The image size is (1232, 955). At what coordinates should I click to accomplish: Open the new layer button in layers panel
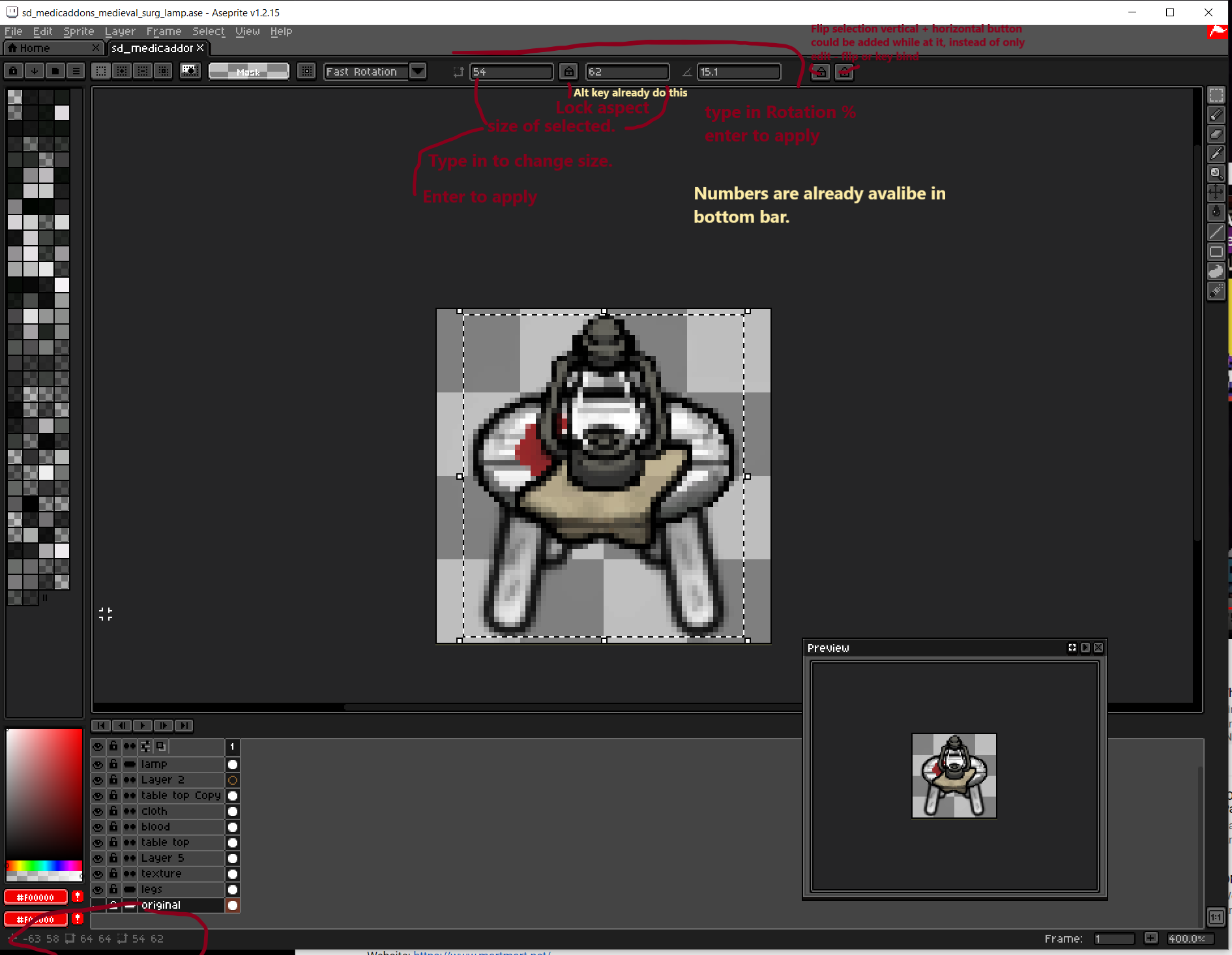click(x=161, y=746)
